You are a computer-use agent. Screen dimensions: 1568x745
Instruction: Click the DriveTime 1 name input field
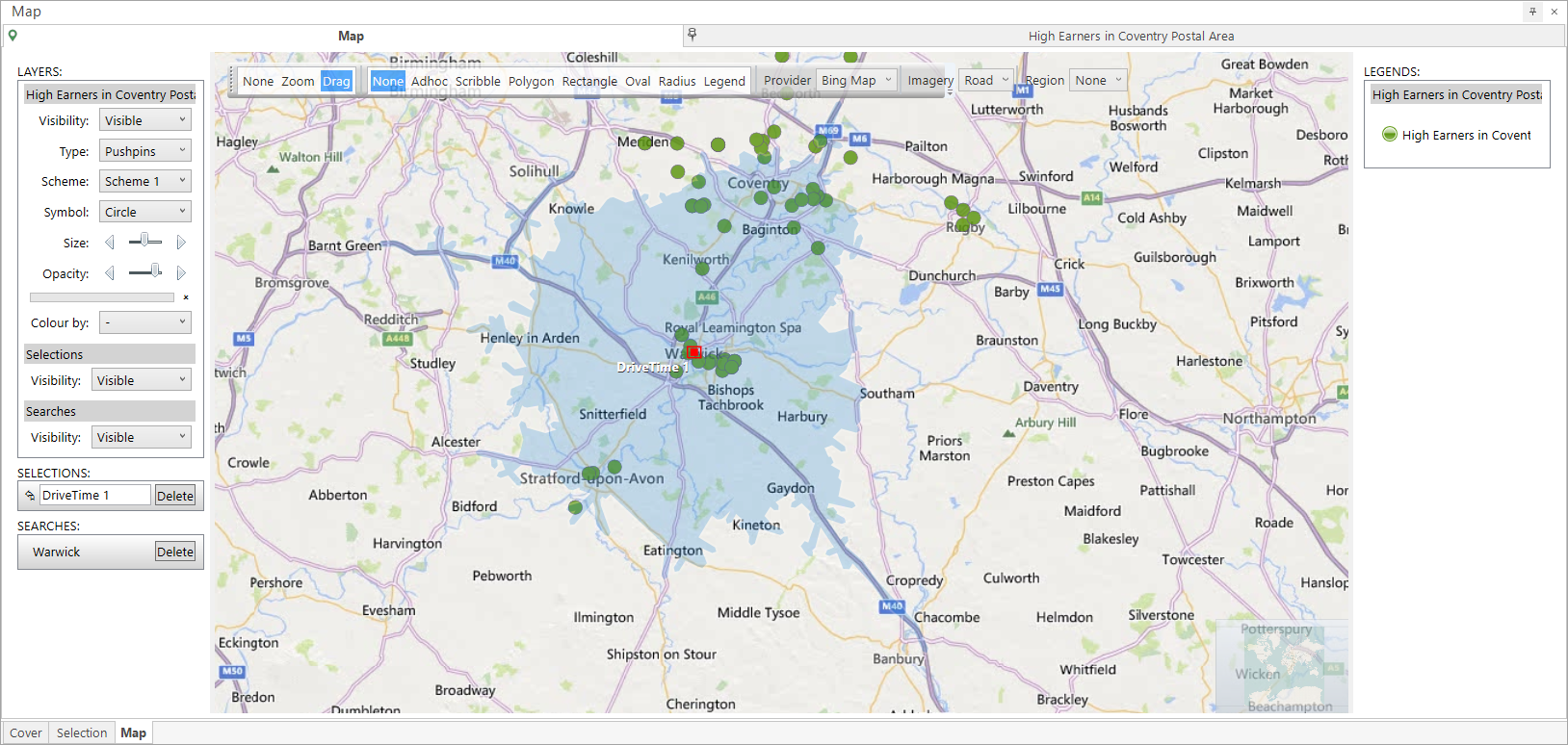(x=95, y=496)
